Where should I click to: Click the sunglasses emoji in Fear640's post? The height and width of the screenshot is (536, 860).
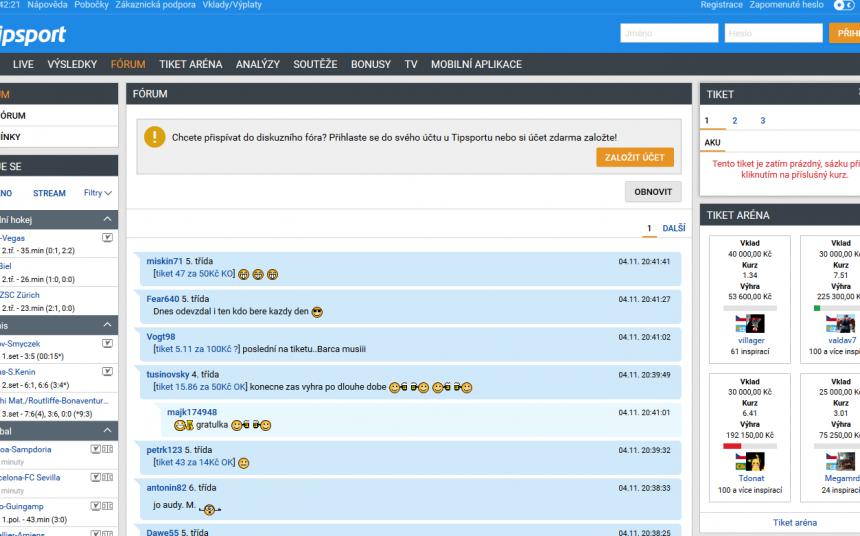[x=317, y=312]
